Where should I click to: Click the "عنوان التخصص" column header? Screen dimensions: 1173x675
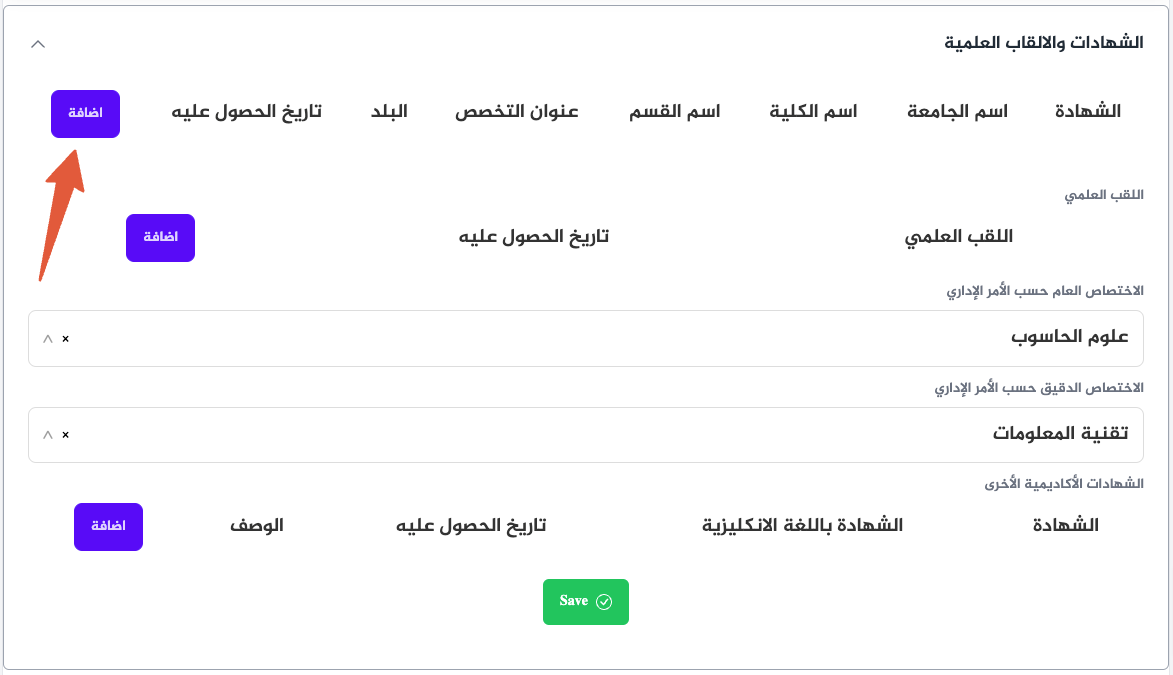click(x=516, y=111)
